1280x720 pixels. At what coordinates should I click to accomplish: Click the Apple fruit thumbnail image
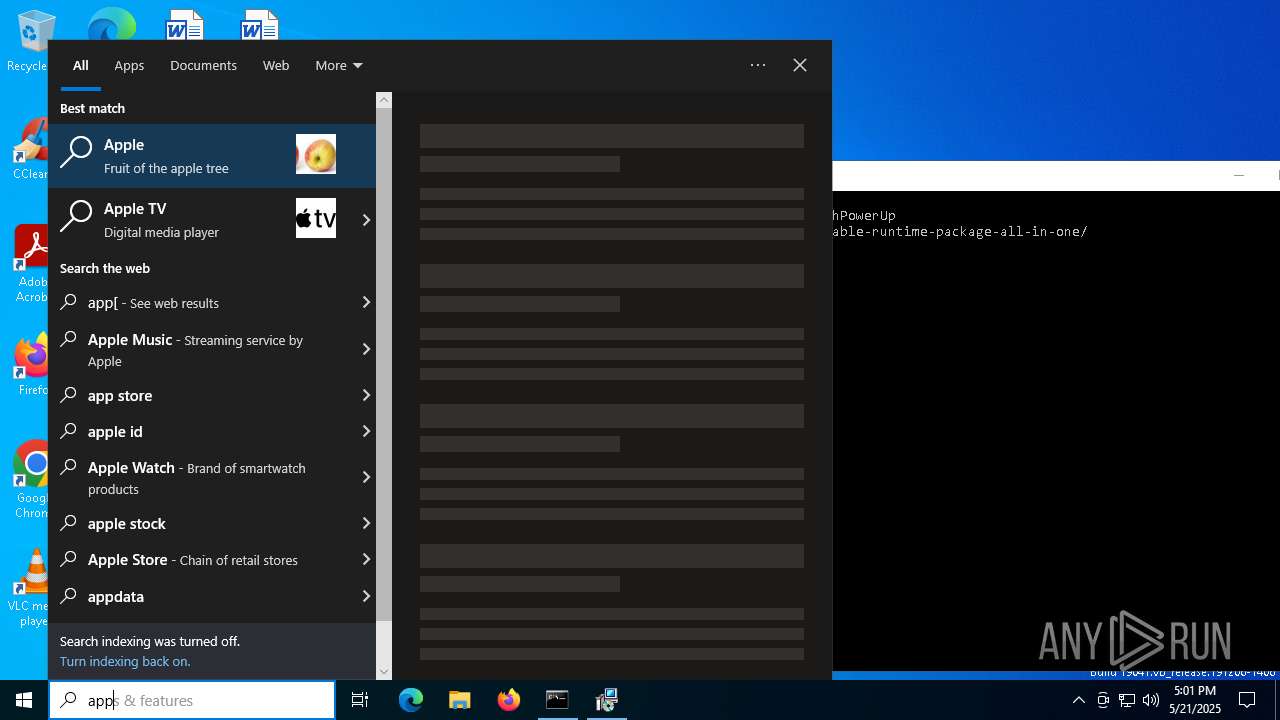[316, 154]
